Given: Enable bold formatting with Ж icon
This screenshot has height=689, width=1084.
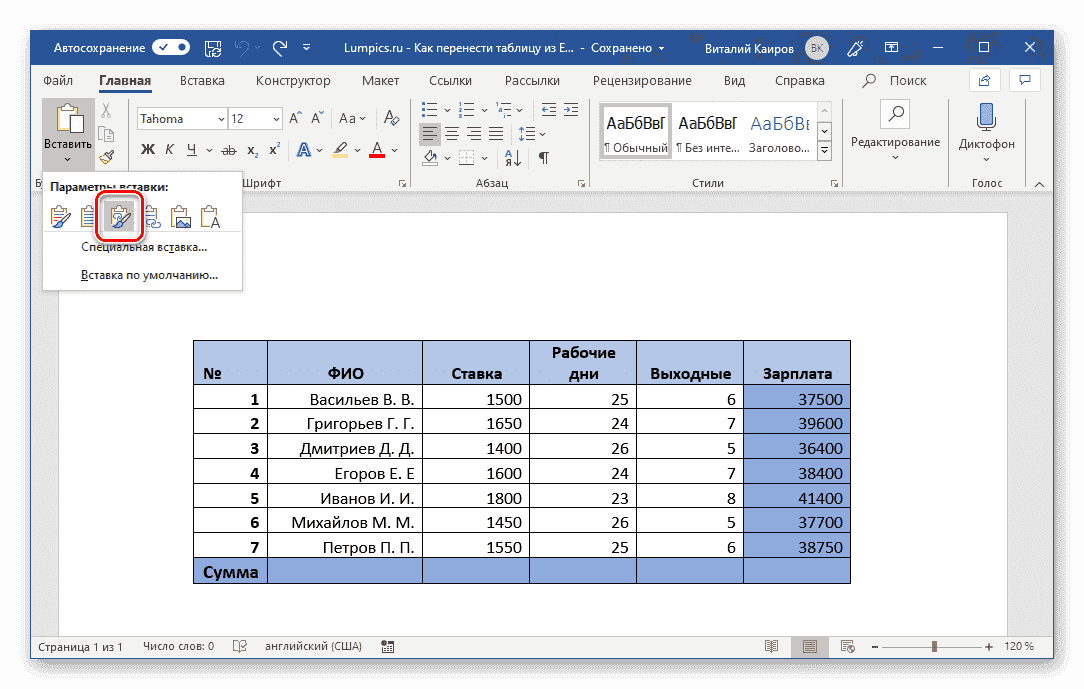Looking at the screenshot, I should click(x=148, y=149).
